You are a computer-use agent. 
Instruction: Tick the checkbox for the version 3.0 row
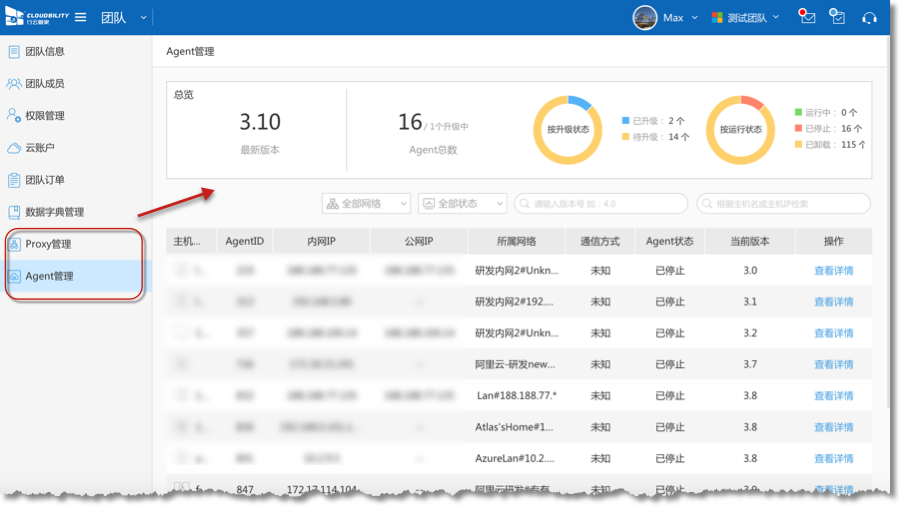181,270
